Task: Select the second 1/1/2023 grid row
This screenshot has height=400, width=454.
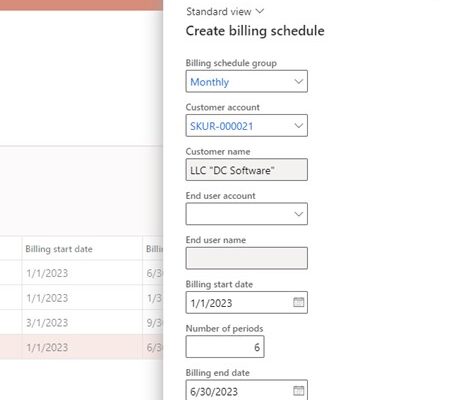Action: (x=81, y=298)
